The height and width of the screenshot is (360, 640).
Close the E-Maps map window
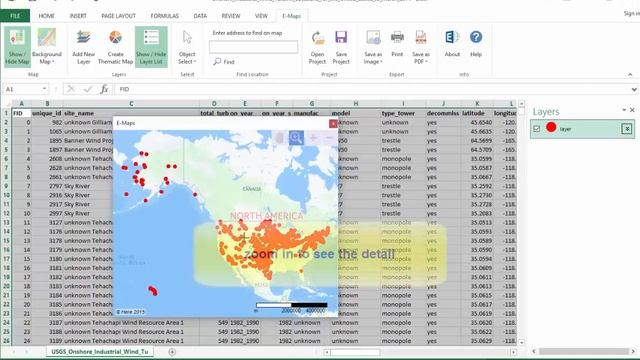(333, 124)
